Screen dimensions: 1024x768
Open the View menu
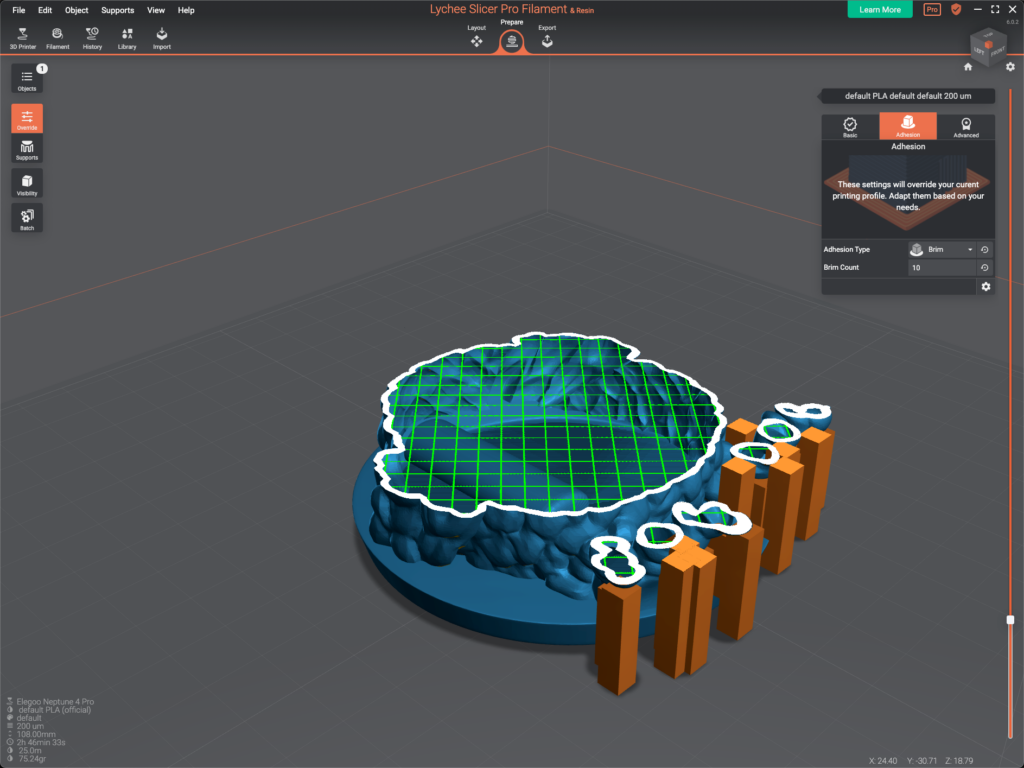[x=155, y=10]
